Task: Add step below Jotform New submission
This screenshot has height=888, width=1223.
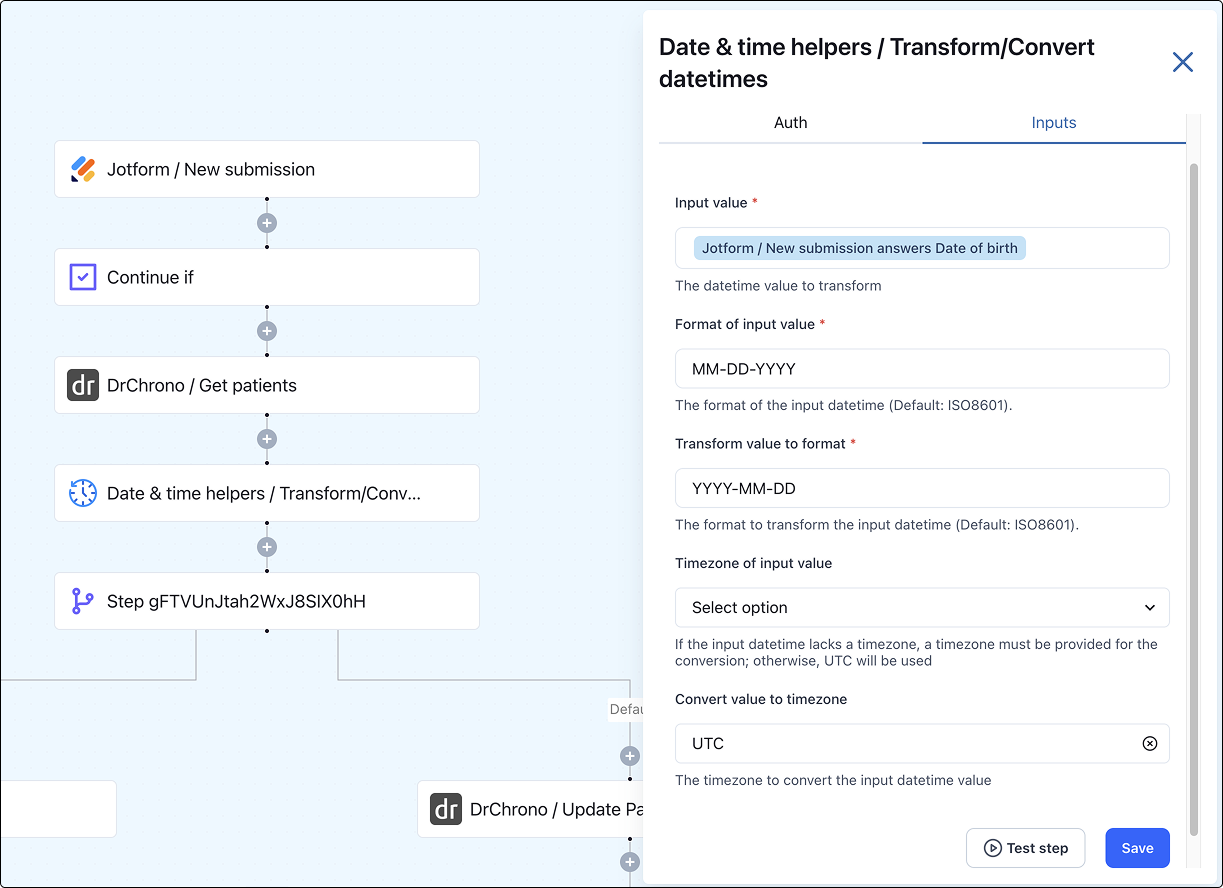Action: point(266,223)
